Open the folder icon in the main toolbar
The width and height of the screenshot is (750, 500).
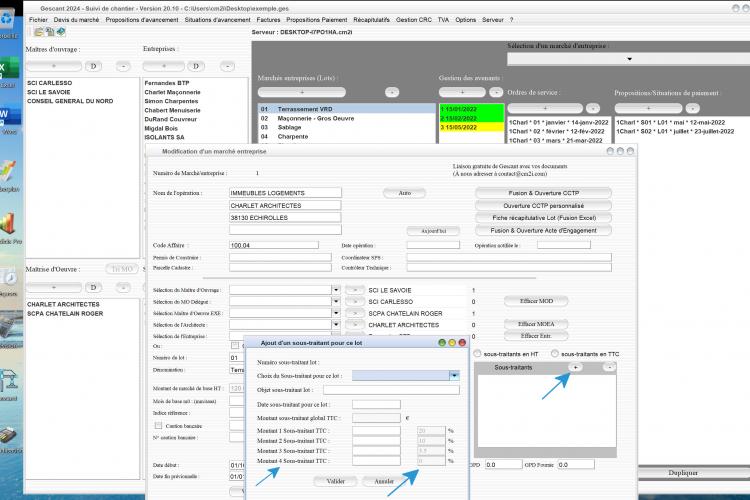[39, 32]
